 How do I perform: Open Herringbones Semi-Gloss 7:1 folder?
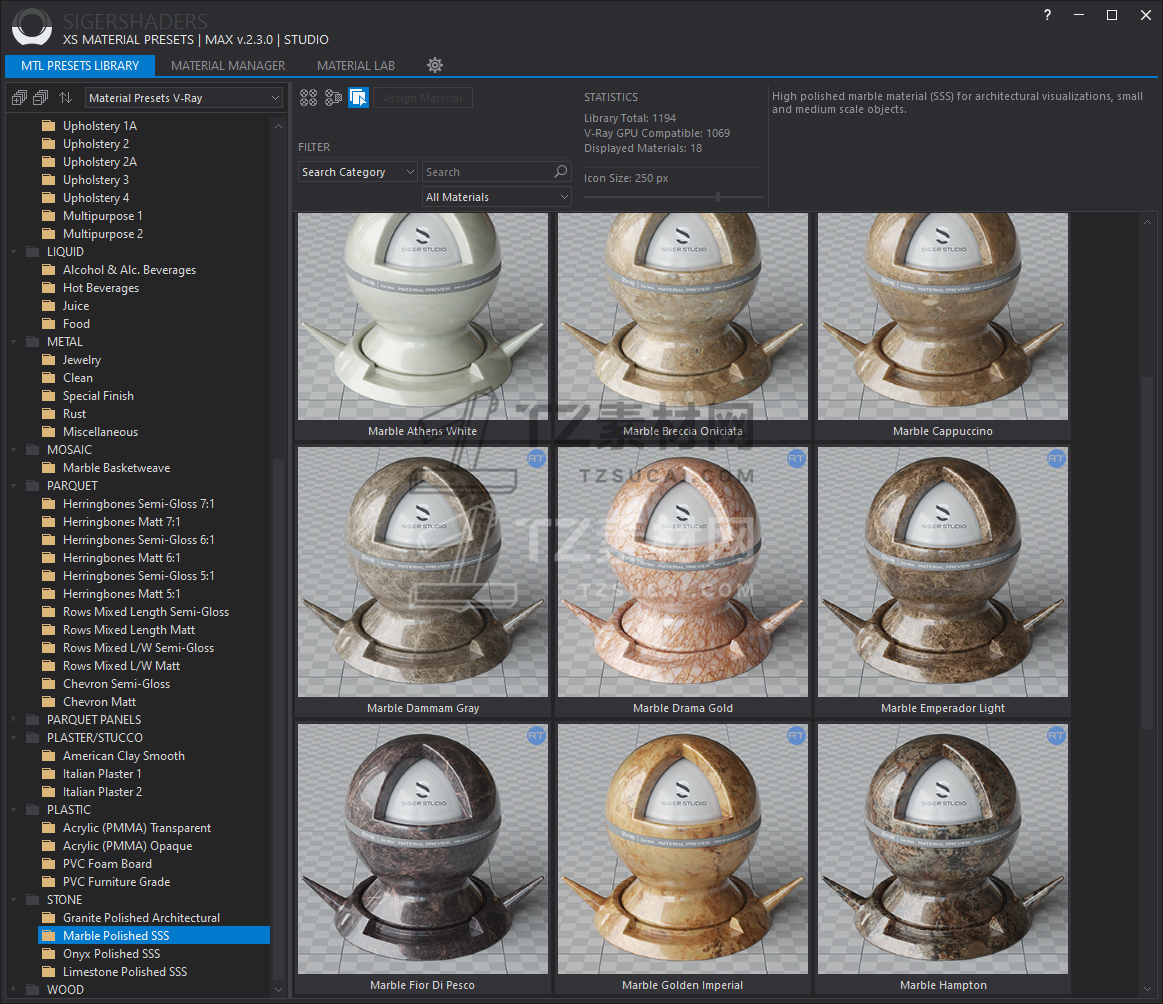click(138, 503)
